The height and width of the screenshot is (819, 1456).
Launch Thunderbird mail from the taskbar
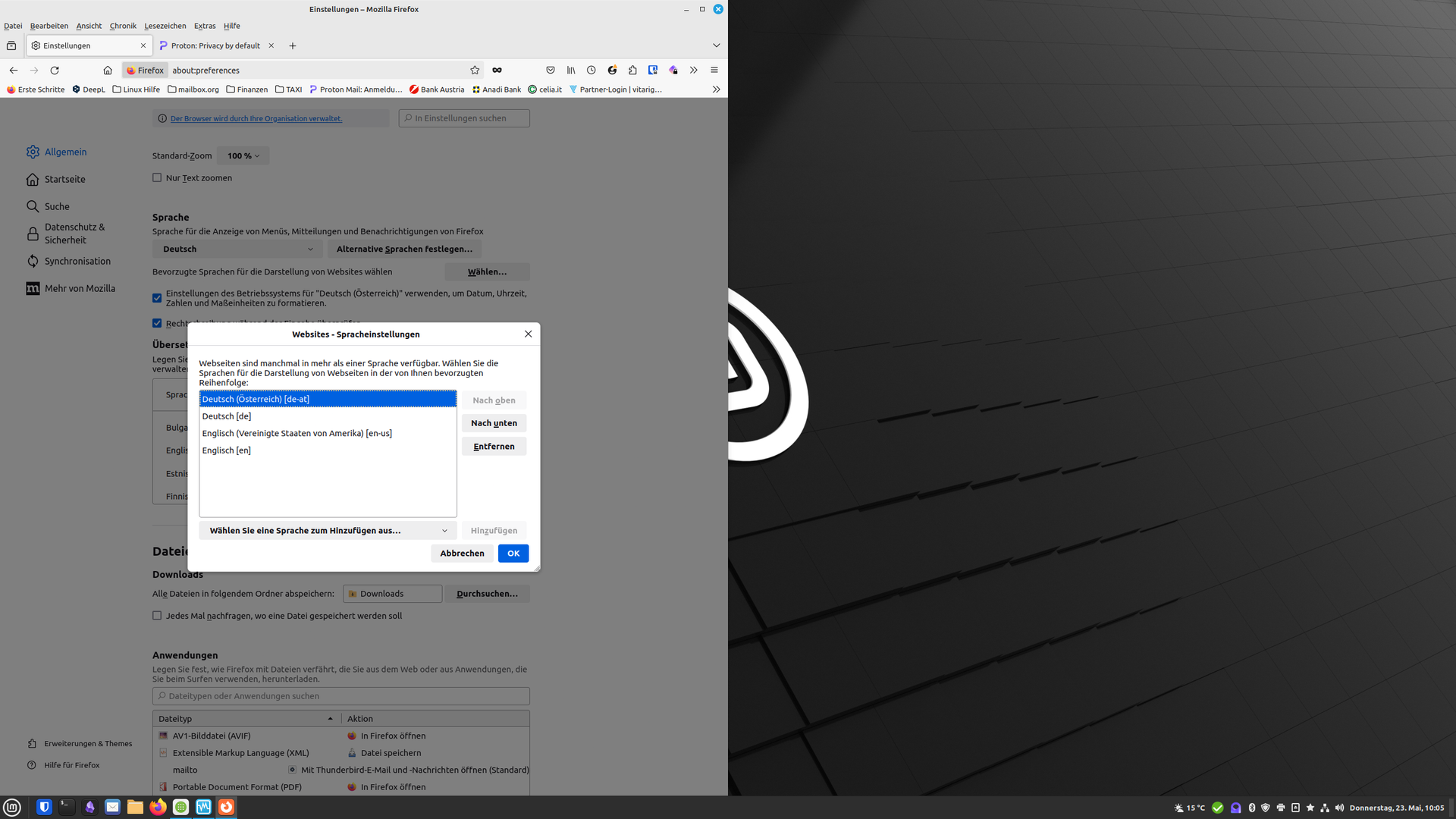tap(112, 807)
